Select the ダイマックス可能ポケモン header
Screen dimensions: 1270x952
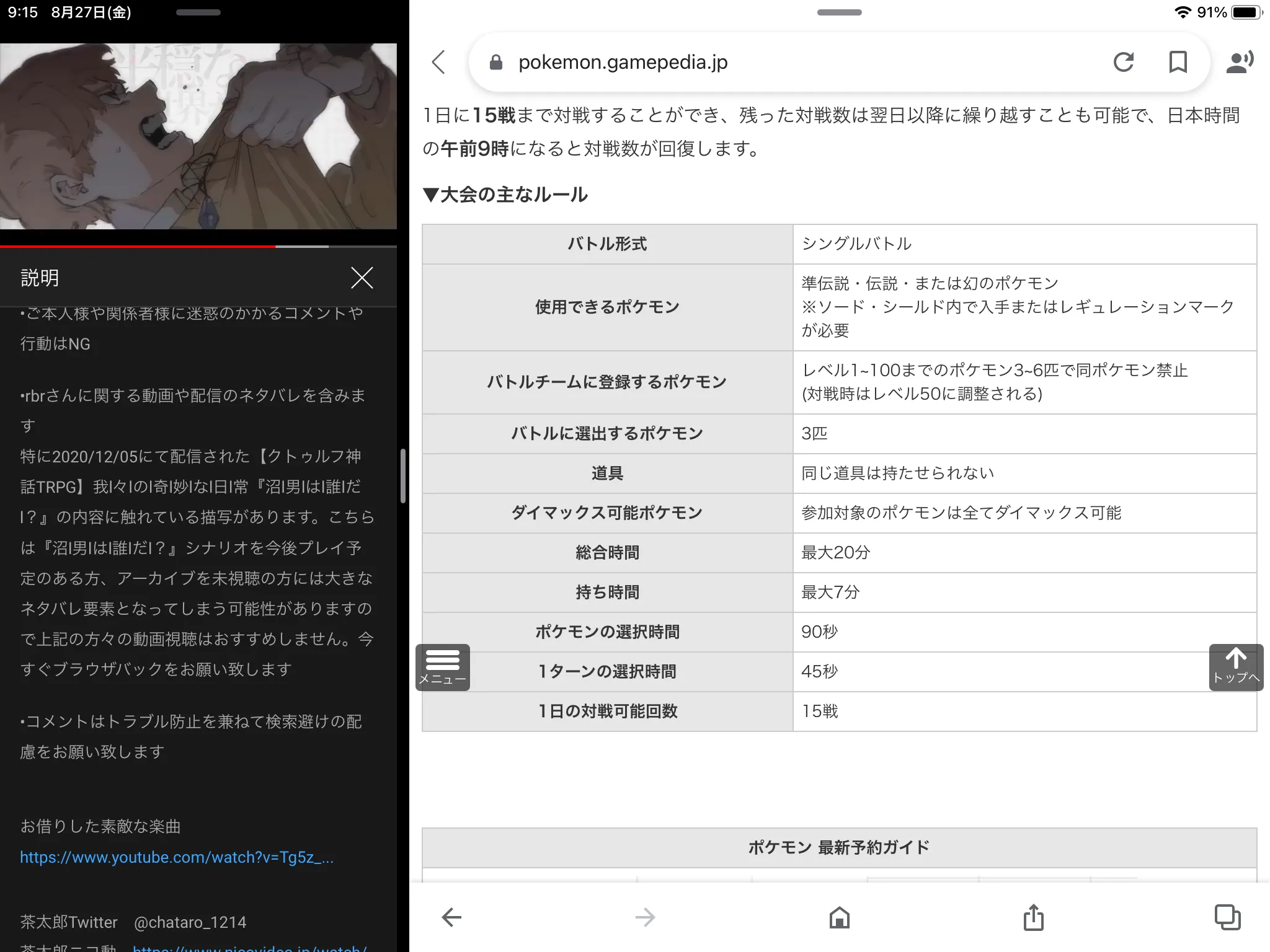(x=608, y=513)
